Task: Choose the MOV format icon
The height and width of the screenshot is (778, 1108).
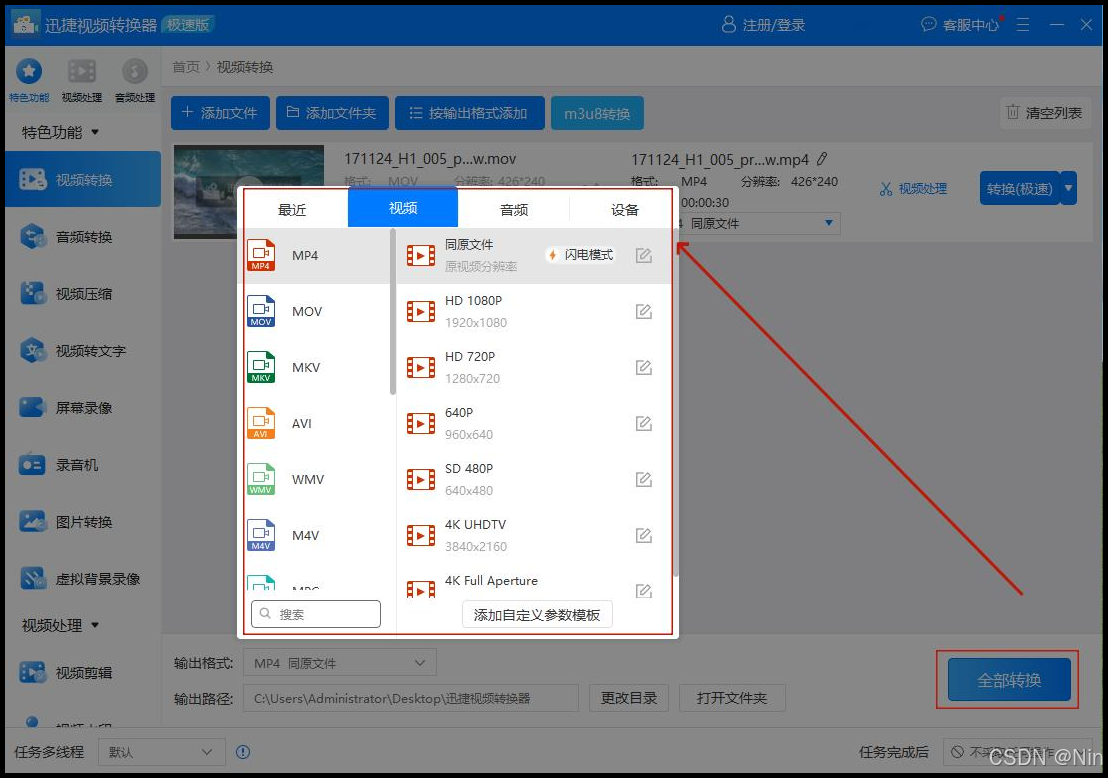Action: (261, 311)
